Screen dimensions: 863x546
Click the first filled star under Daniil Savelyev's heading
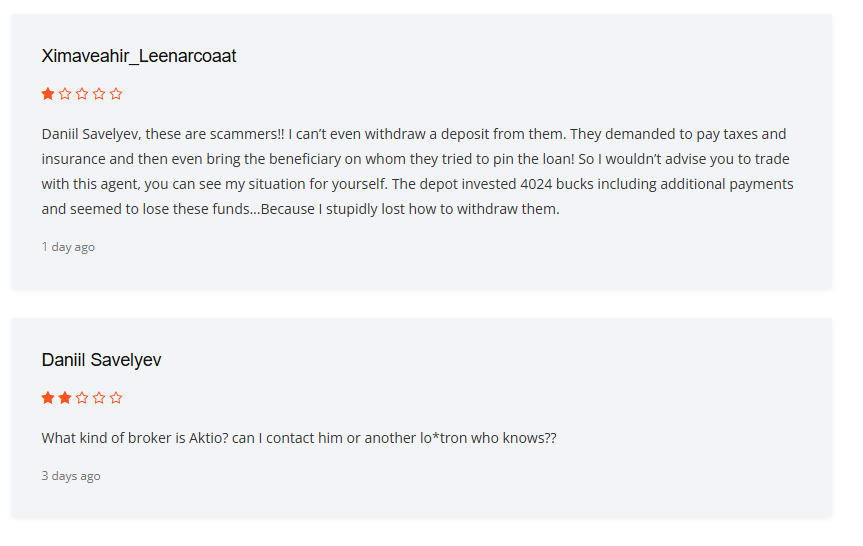pyautogui.click(x=48, y=398)
